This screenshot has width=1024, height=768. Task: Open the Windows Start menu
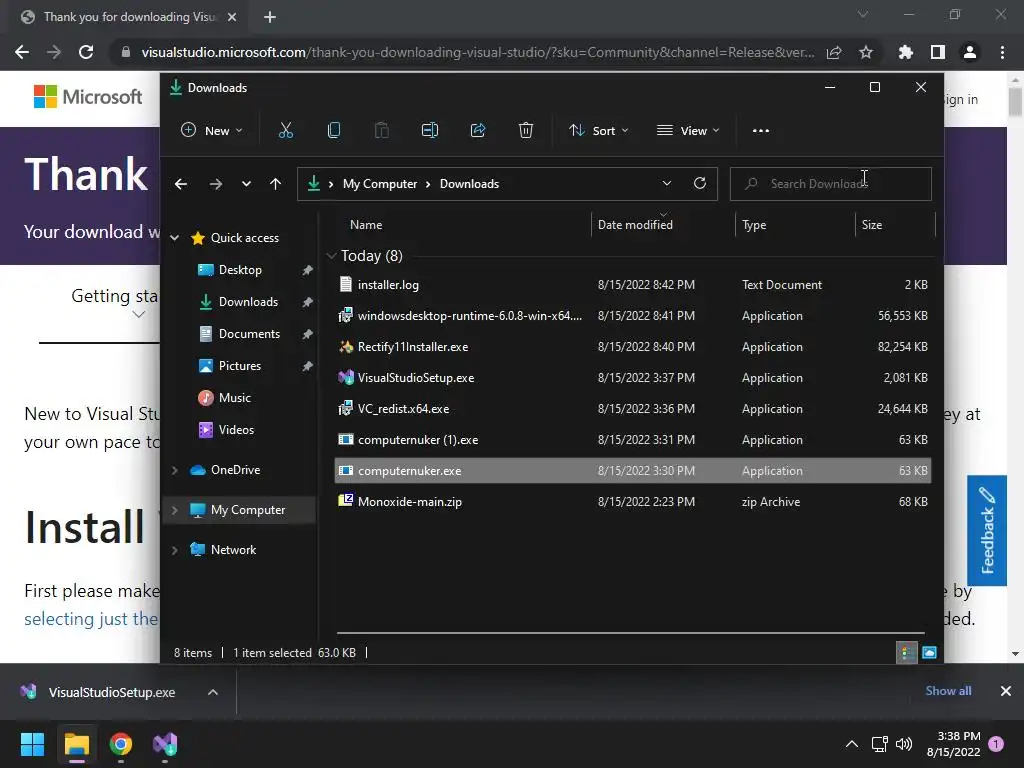[32, 744]
